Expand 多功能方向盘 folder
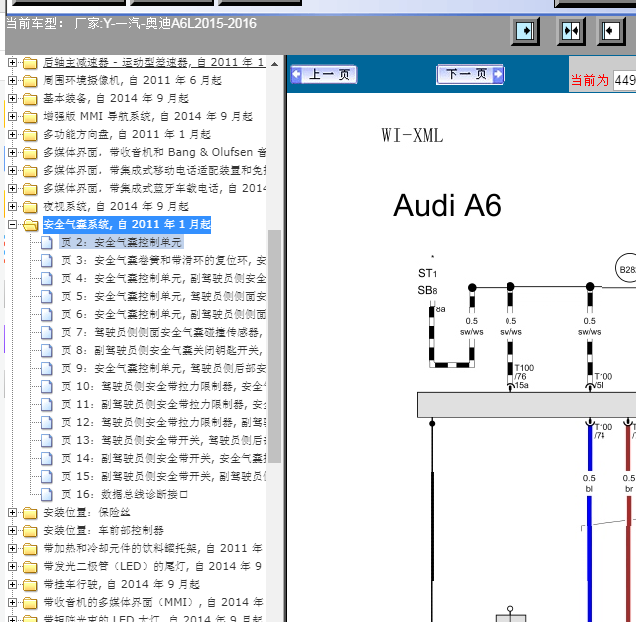Screen dimensions: 636x622 13,134
